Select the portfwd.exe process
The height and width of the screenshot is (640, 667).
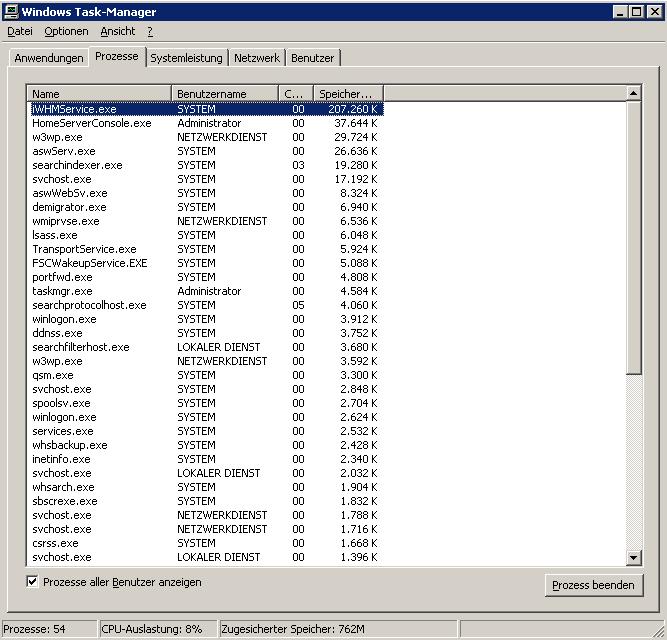(x=205, y=277)
